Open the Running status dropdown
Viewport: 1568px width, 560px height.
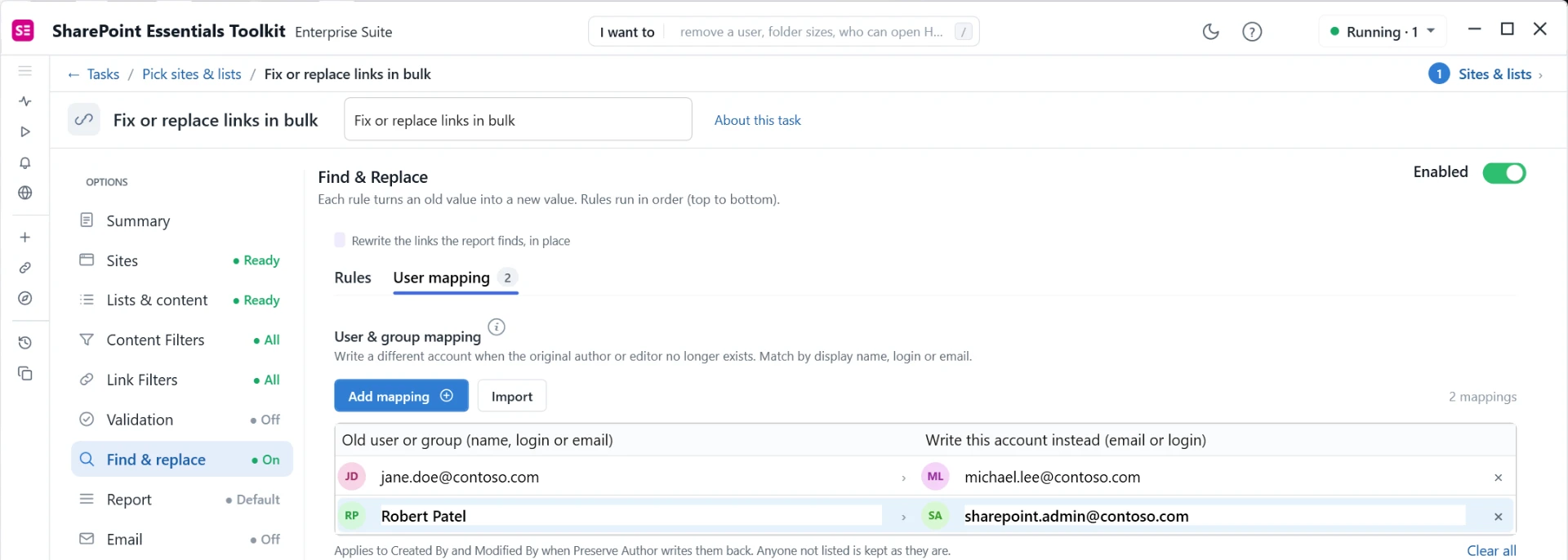(1383, 32)
